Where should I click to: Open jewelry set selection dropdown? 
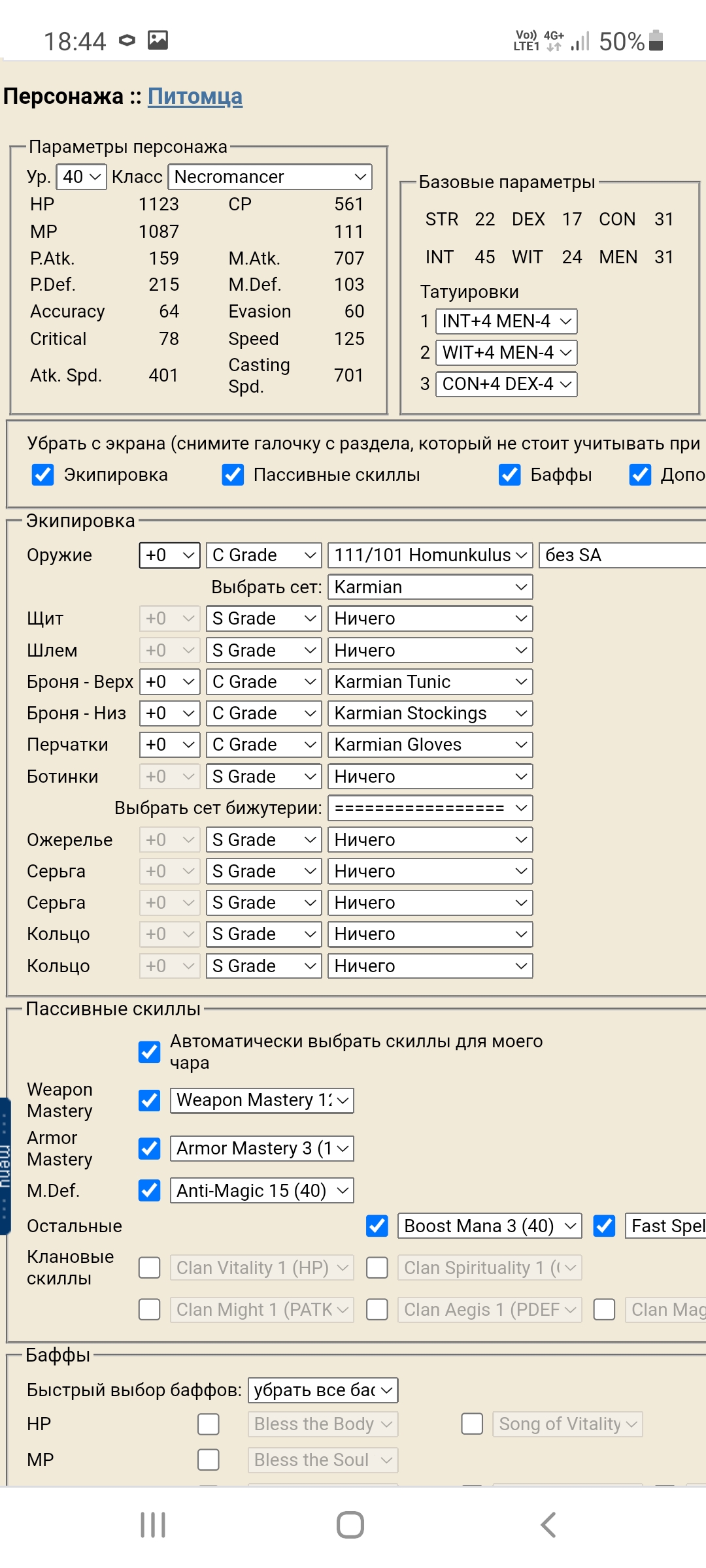430,808
